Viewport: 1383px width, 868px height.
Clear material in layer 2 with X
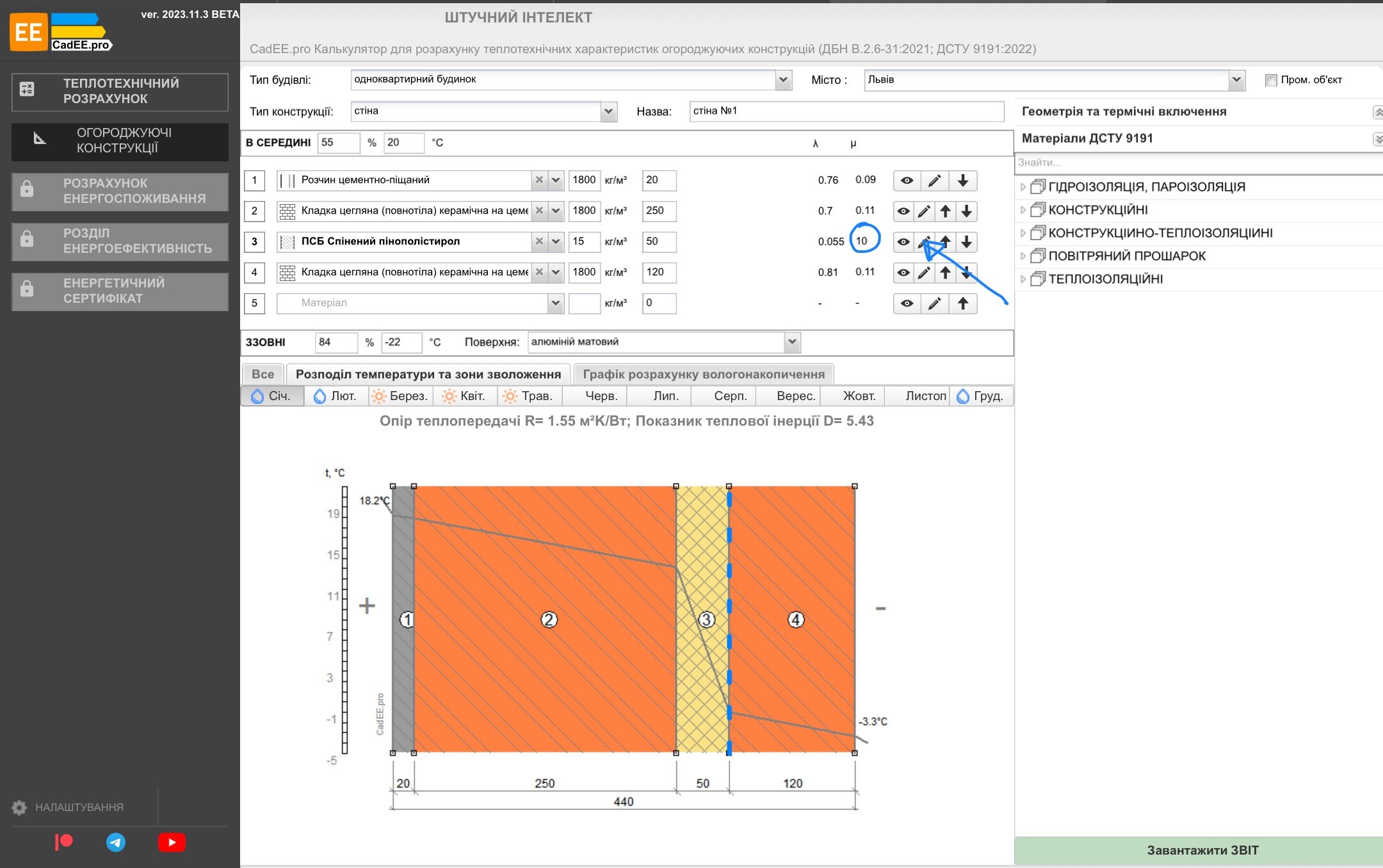coord(539,211)
